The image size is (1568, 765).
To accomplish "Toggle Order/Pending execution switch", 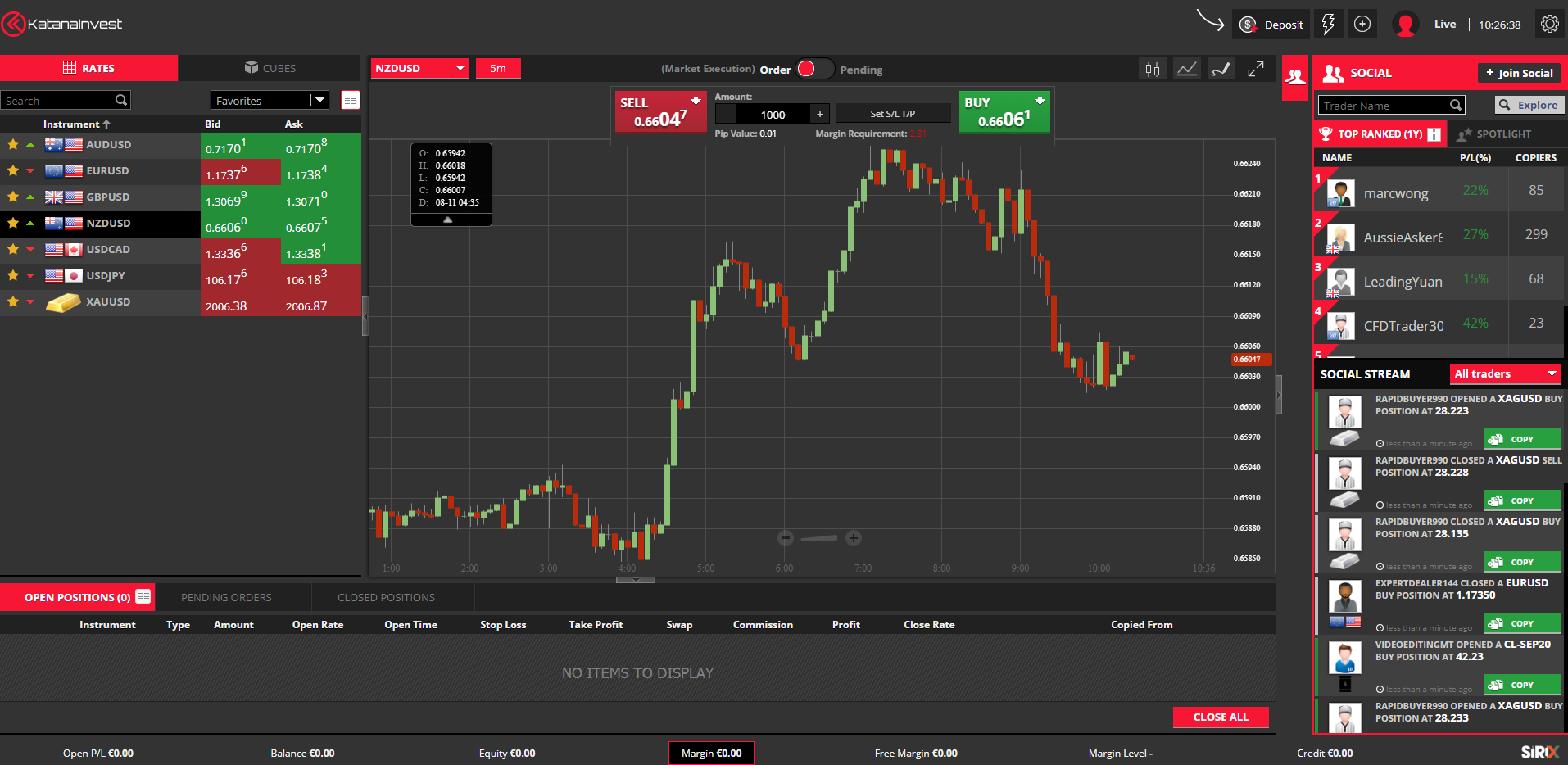I will tap(814, 69).
